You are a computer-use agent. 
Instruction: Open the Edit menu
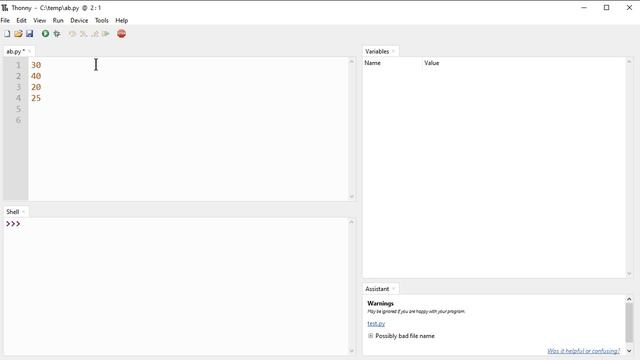tap(21, 20)
